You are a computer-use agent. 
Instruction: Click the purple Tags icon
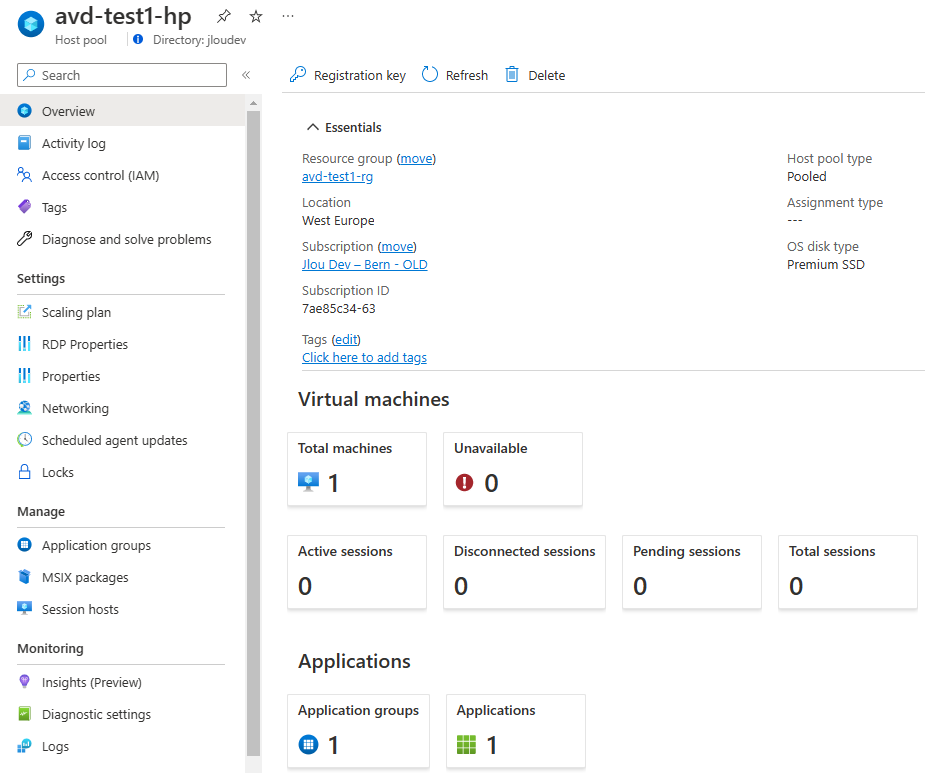(24, 207)
